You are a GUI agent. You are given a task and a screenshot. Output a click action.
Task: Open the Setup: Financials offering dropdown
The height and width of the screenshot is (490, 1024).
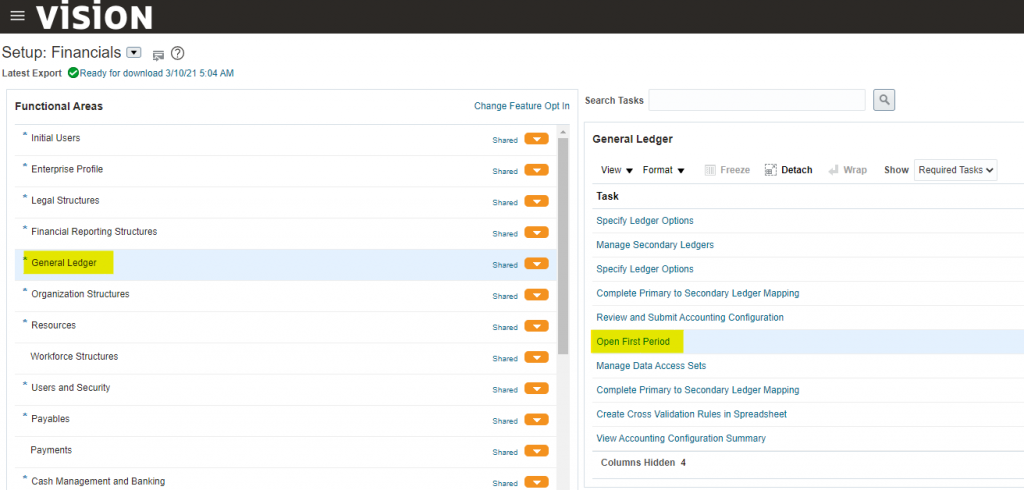click(135, 53)
